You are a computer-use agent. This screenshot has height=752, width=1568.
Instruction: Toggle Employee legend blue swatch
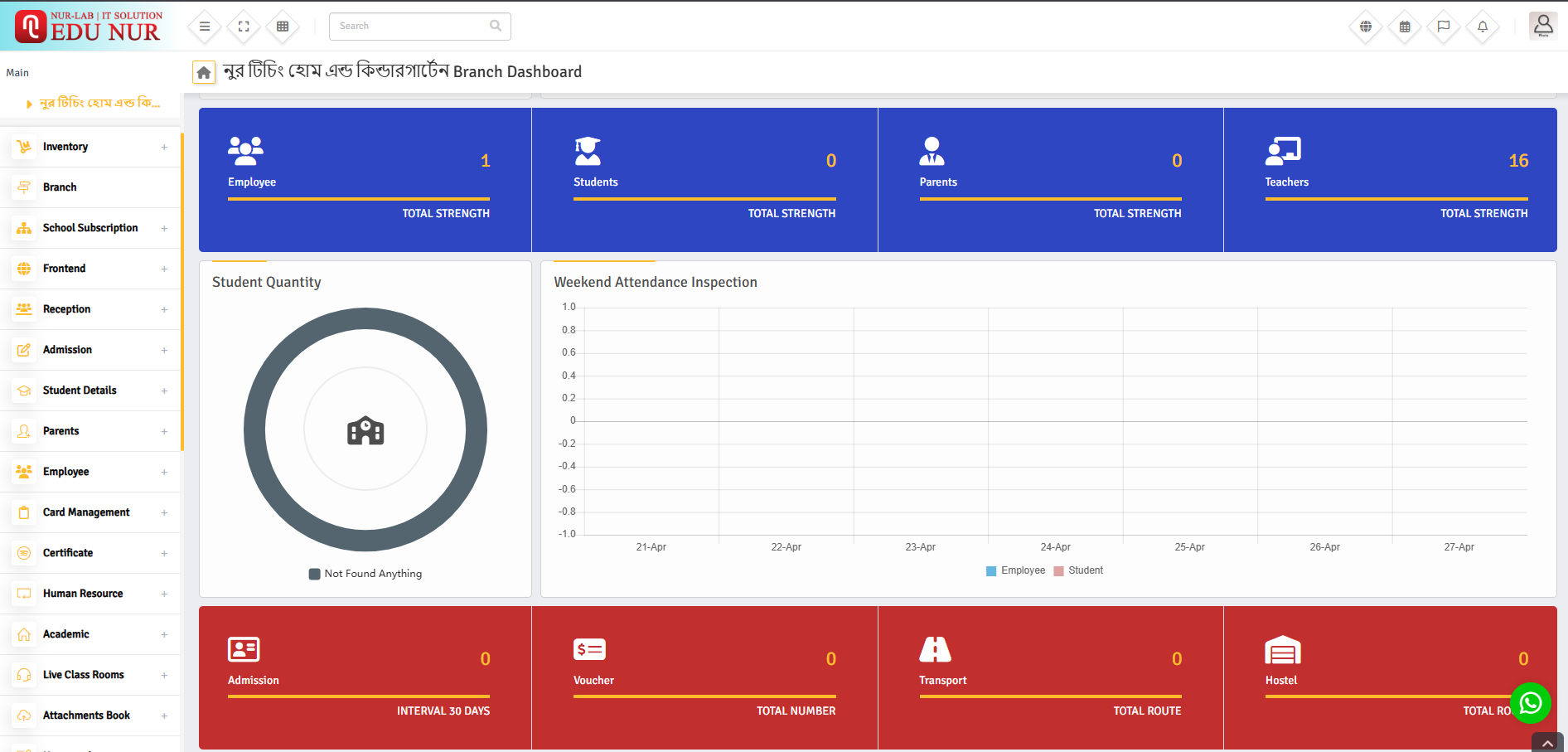[991, 571]
